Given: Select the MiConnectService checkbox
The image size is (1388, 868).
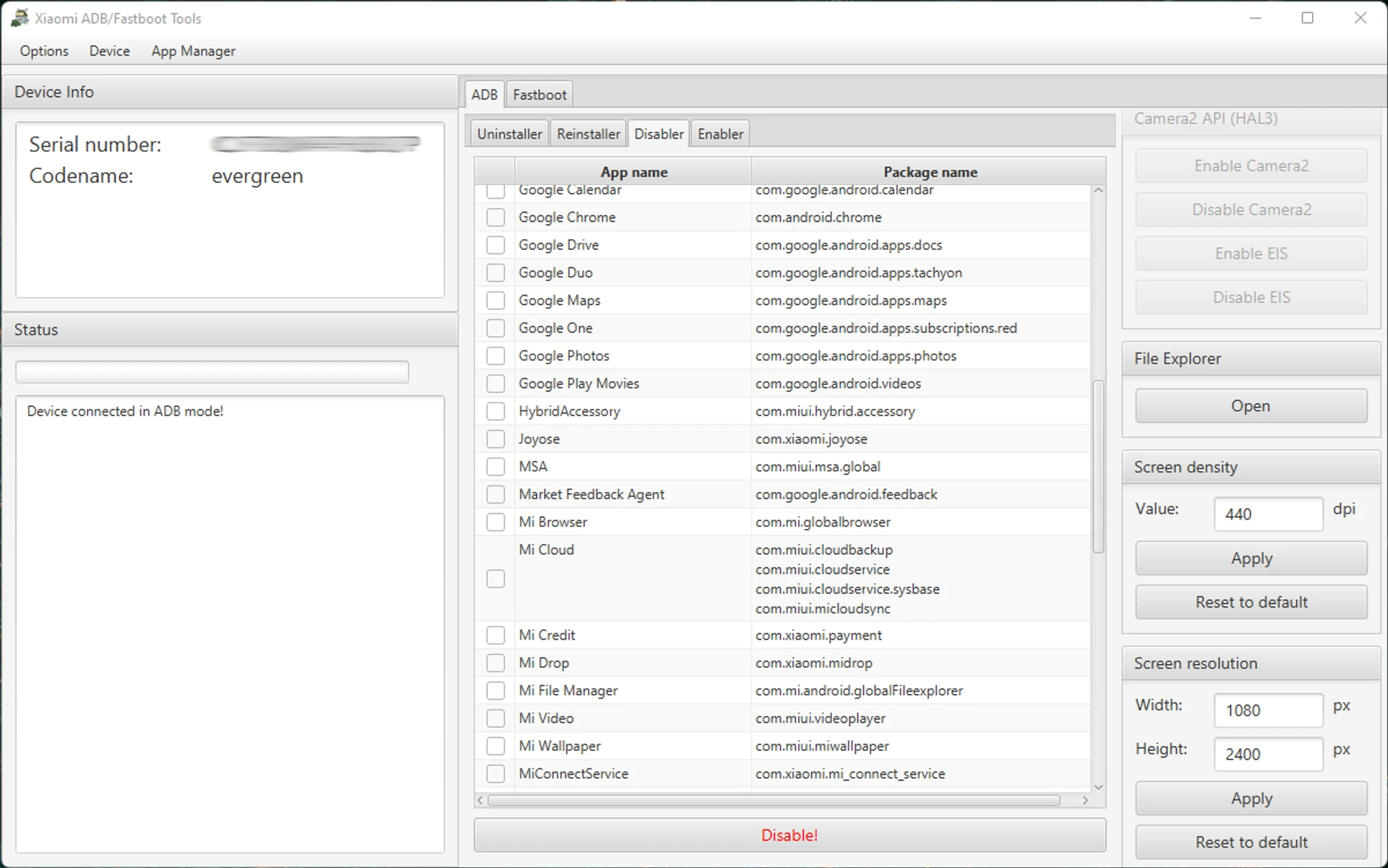Looking at the screenshot, I should [x=496, y=773].
